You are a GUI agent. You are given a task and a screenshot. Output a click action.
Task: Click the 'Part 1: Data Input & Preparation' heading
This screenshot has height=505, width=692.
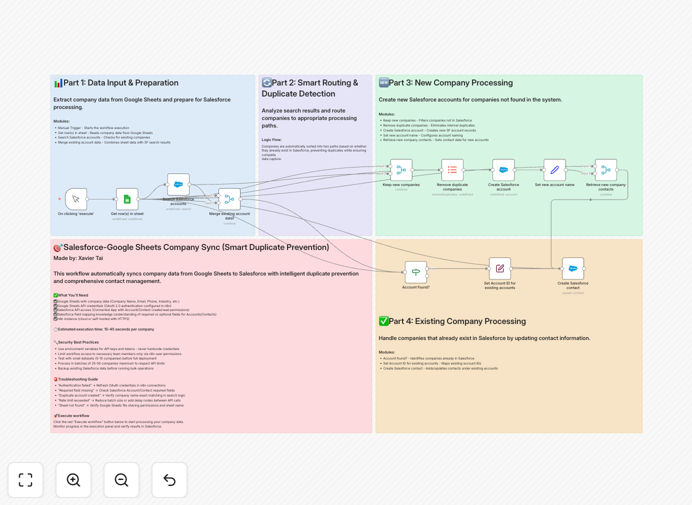pos(116,83)
